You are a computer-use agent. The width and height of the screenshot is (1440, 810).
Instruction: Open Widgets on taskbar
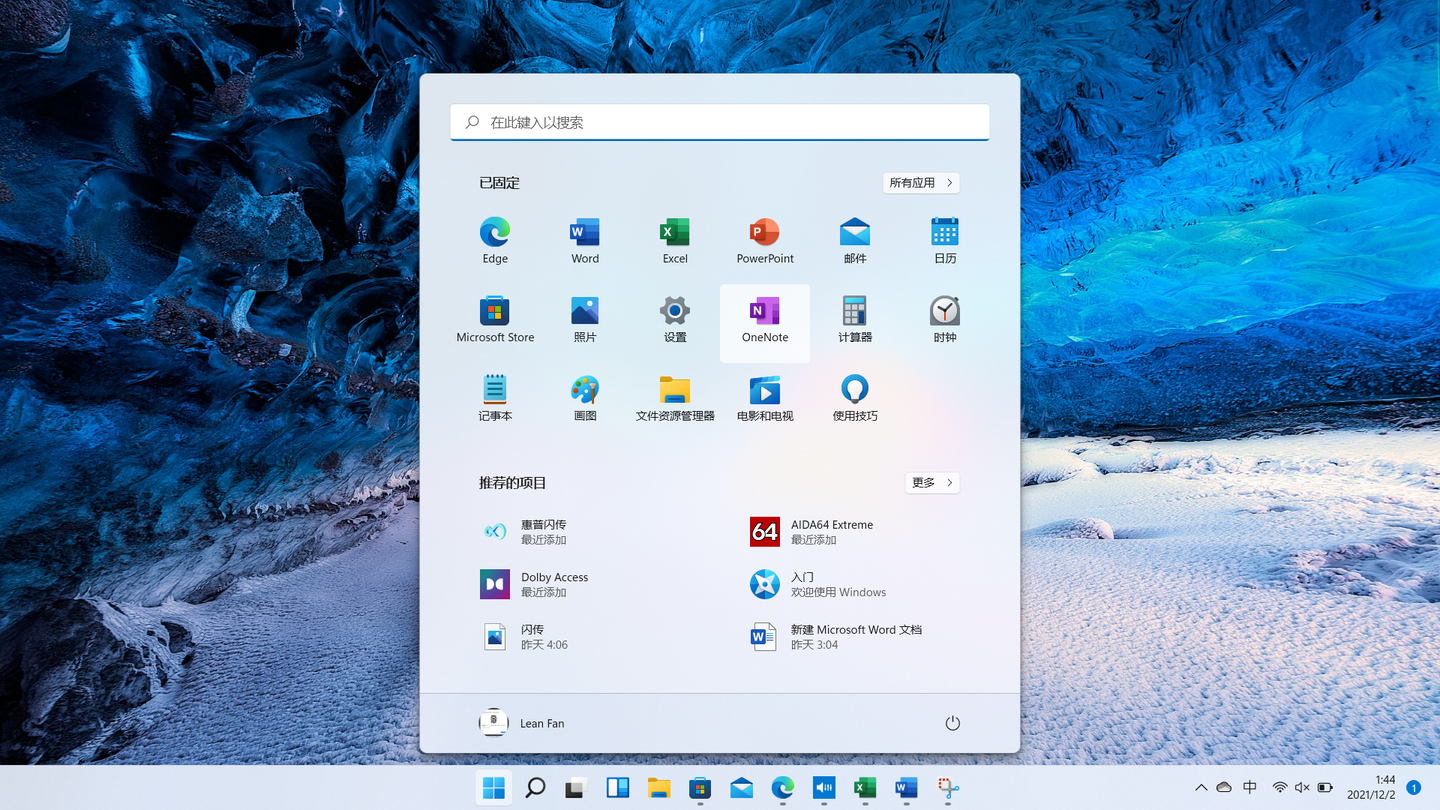pos(617,788)
